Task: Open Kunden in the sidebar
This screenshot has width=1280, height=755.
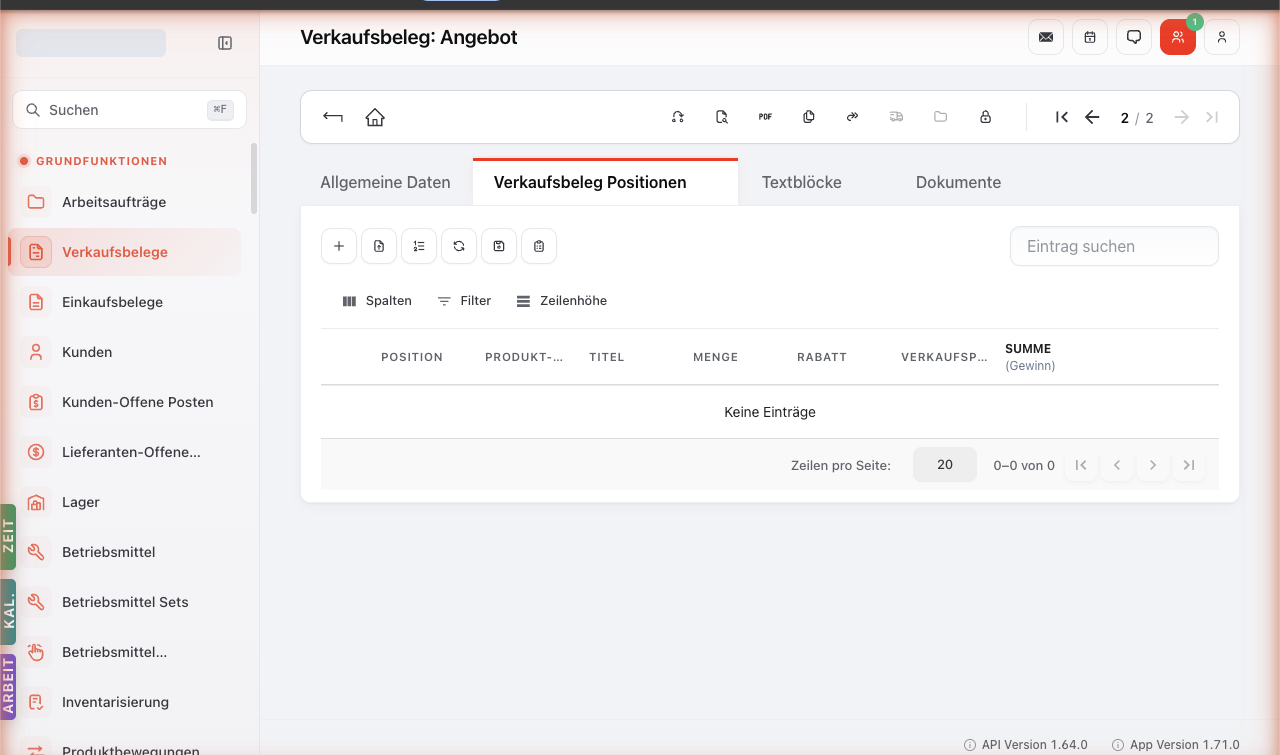Action: [125, 352]
